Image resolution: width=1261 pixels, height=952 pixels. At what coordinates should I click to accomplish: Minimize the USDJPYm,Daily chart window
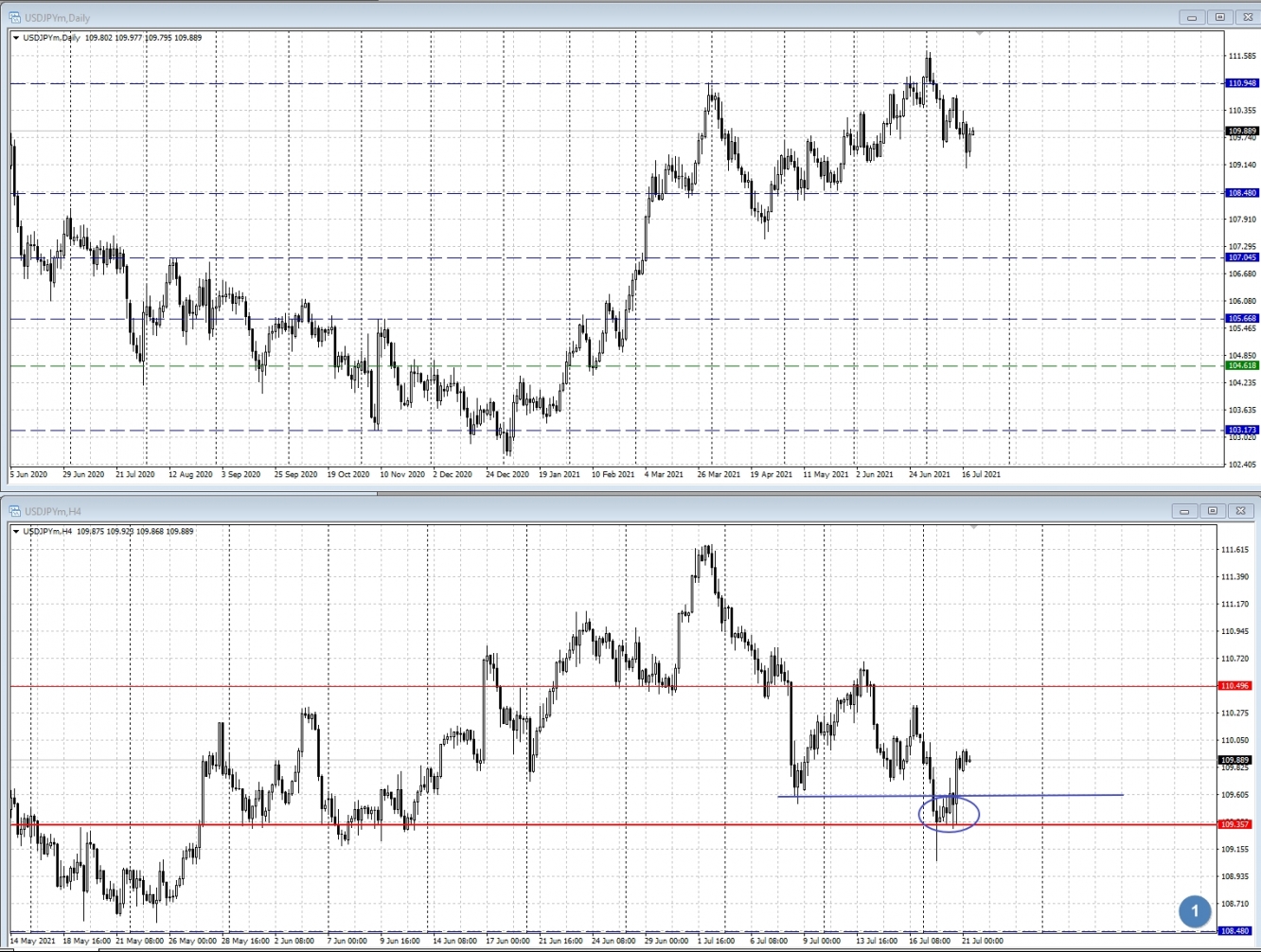1192,17
